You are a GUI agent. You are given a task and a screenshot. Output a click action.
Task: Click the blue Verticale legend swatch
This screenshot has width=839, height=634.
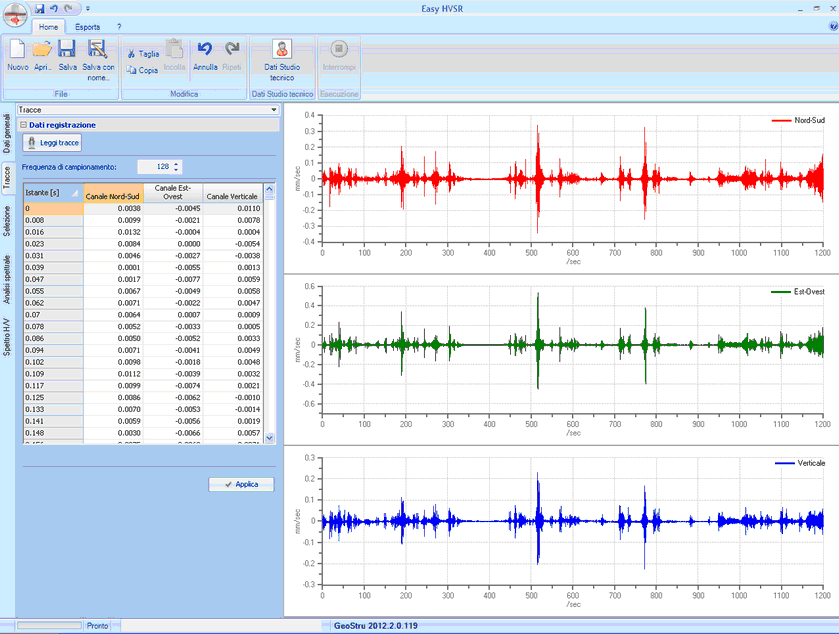coord(784,463)
